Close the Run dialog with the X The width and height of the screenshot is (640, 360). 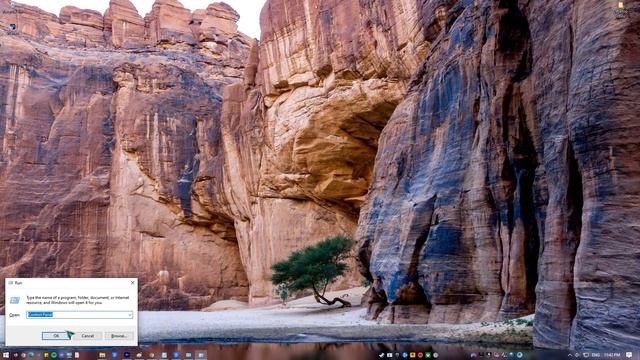[133, 282]
